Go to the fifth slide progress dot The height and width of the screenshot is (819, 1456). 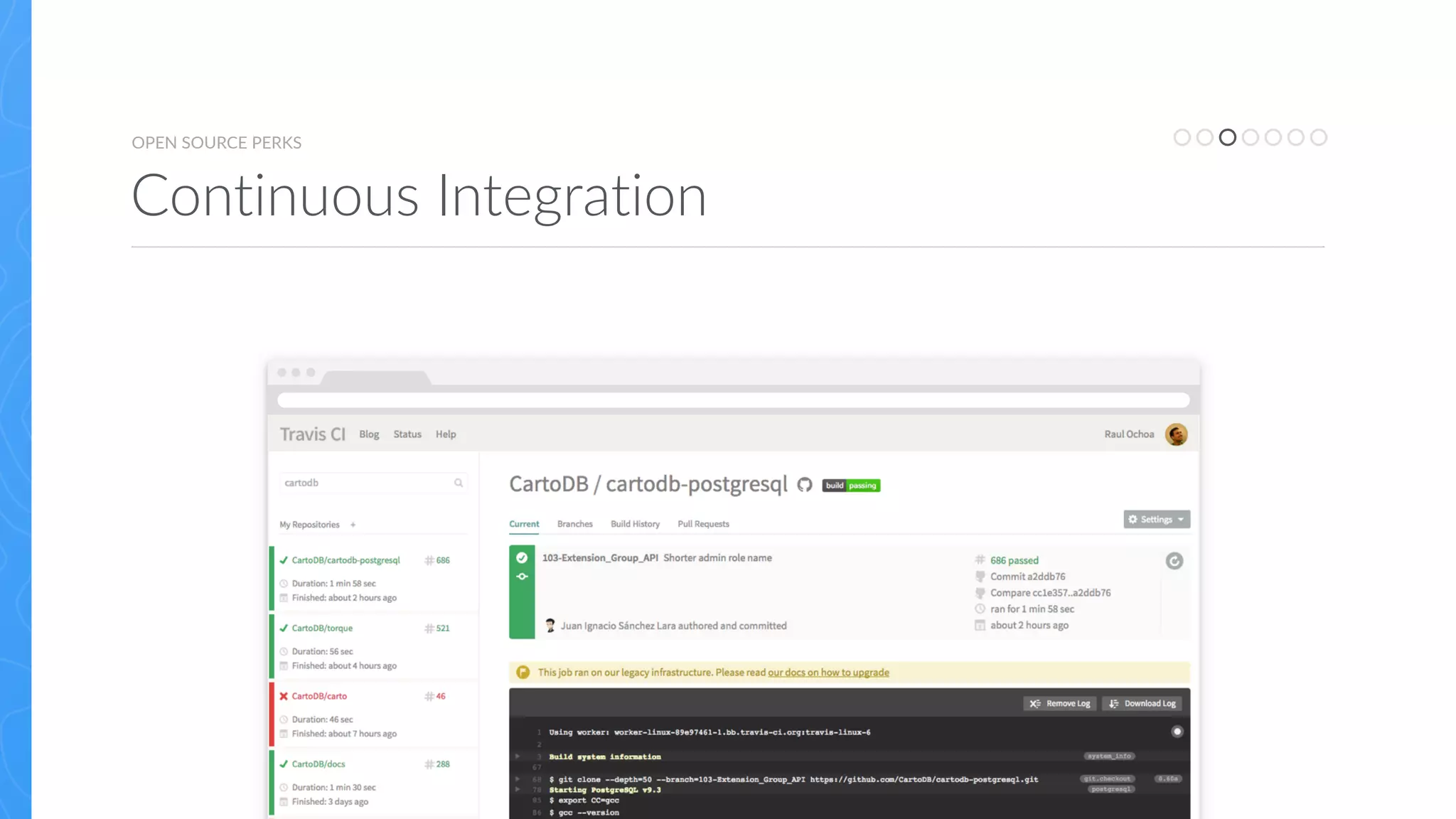click(1273, 137)
